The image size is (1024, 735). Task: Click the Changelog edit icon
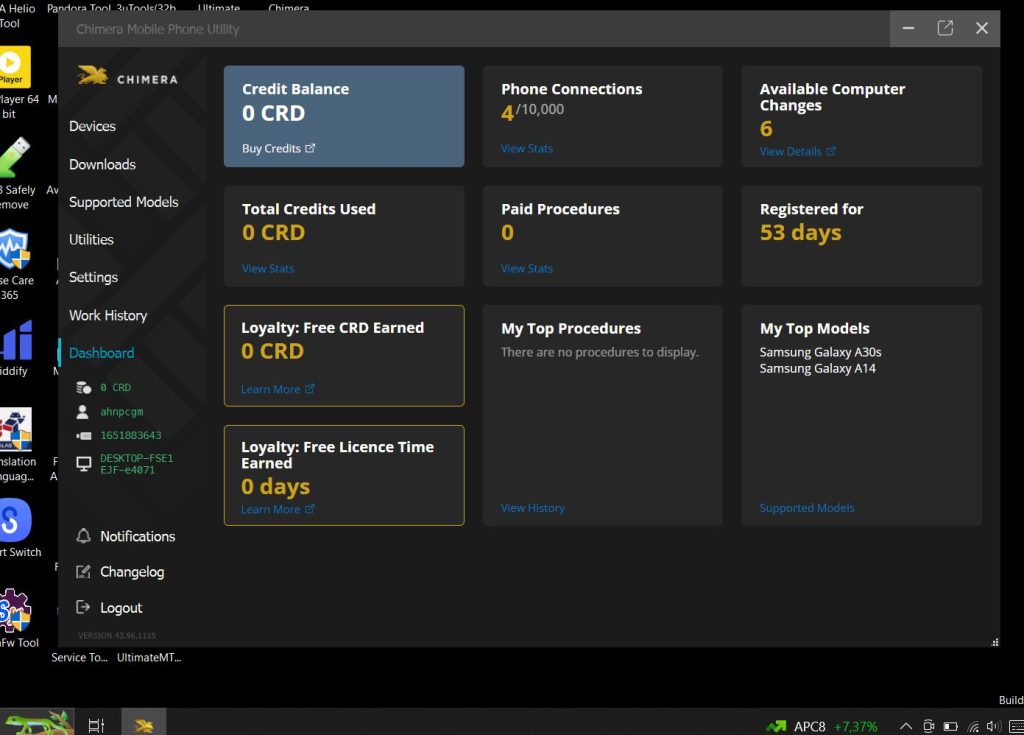(x=83, y=572)
